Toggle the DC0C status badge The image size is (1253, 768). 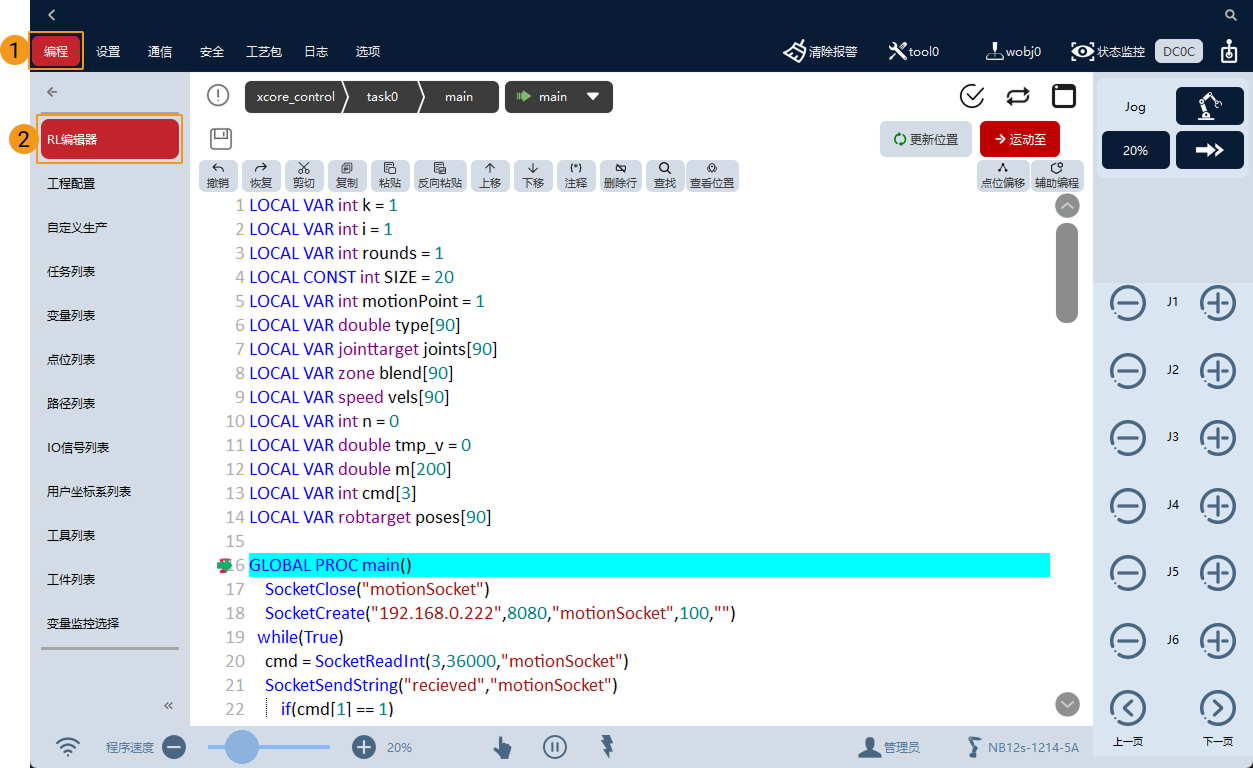point(1179,52)
